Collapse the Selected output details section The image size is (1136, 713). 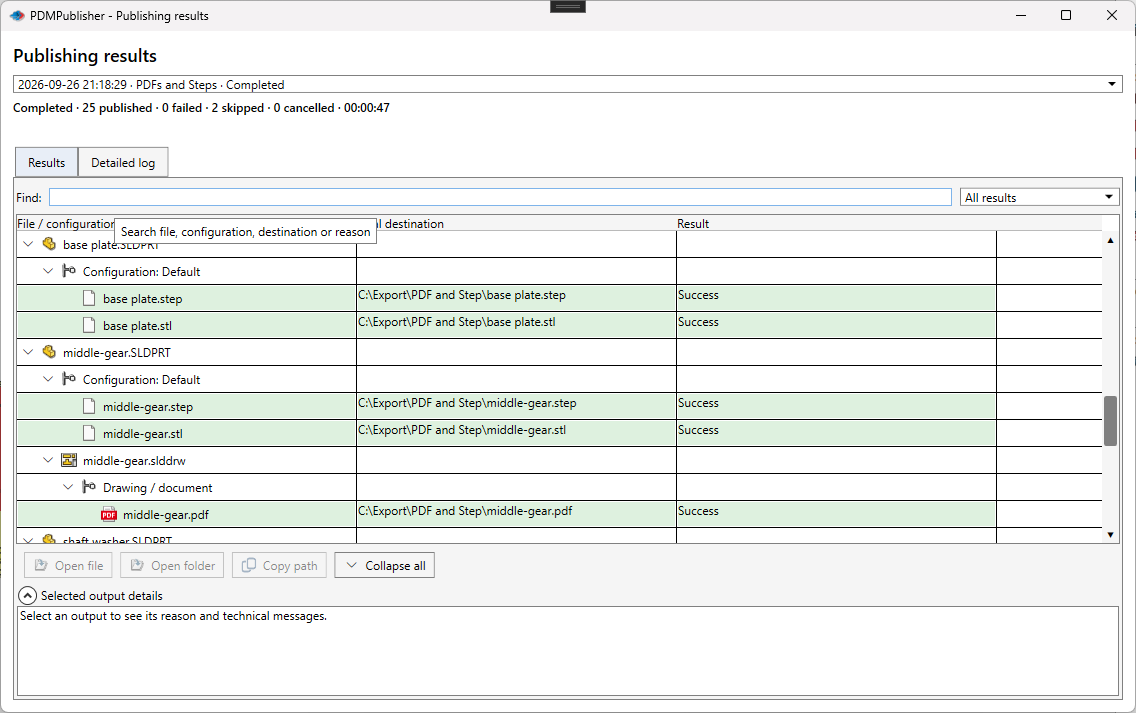pos(28,596)
